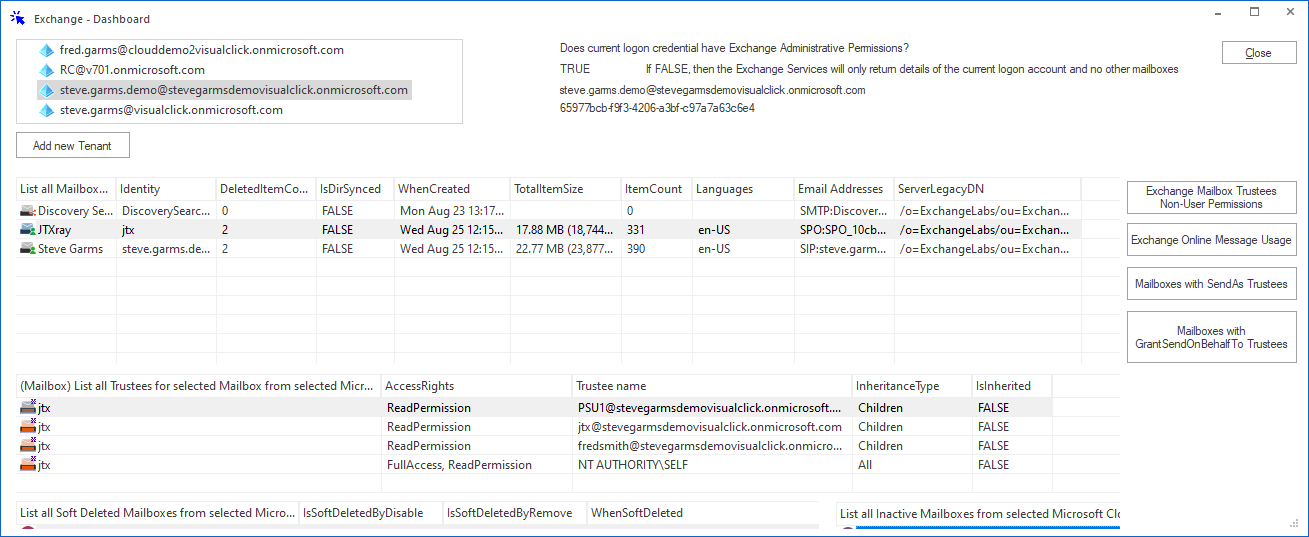
Task: Click trustee icon in NT AUTHORITY\SELF row
Action: (28, 465)
